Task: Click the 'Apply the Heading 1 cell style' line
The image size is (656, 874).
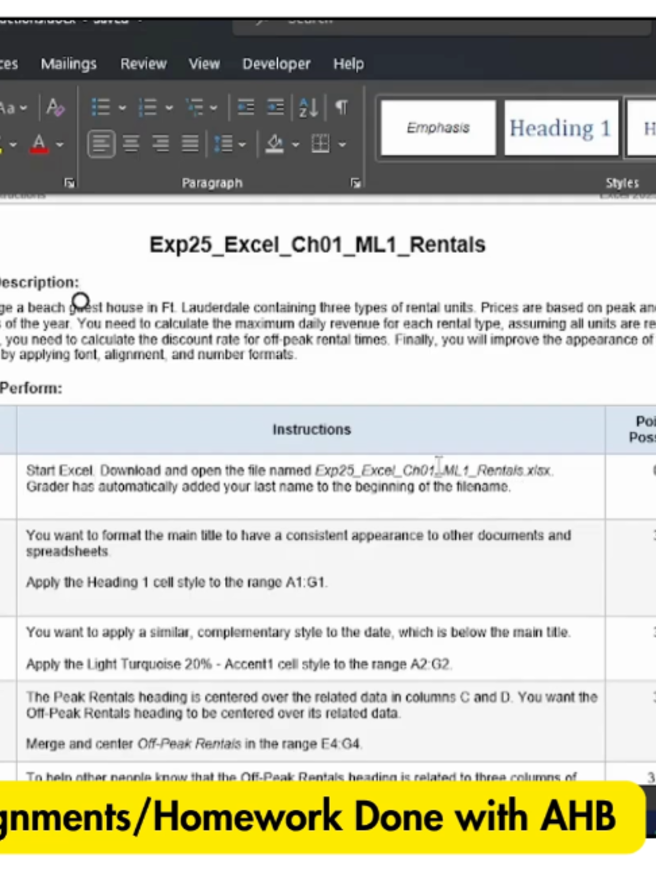Action: point(177,582)
